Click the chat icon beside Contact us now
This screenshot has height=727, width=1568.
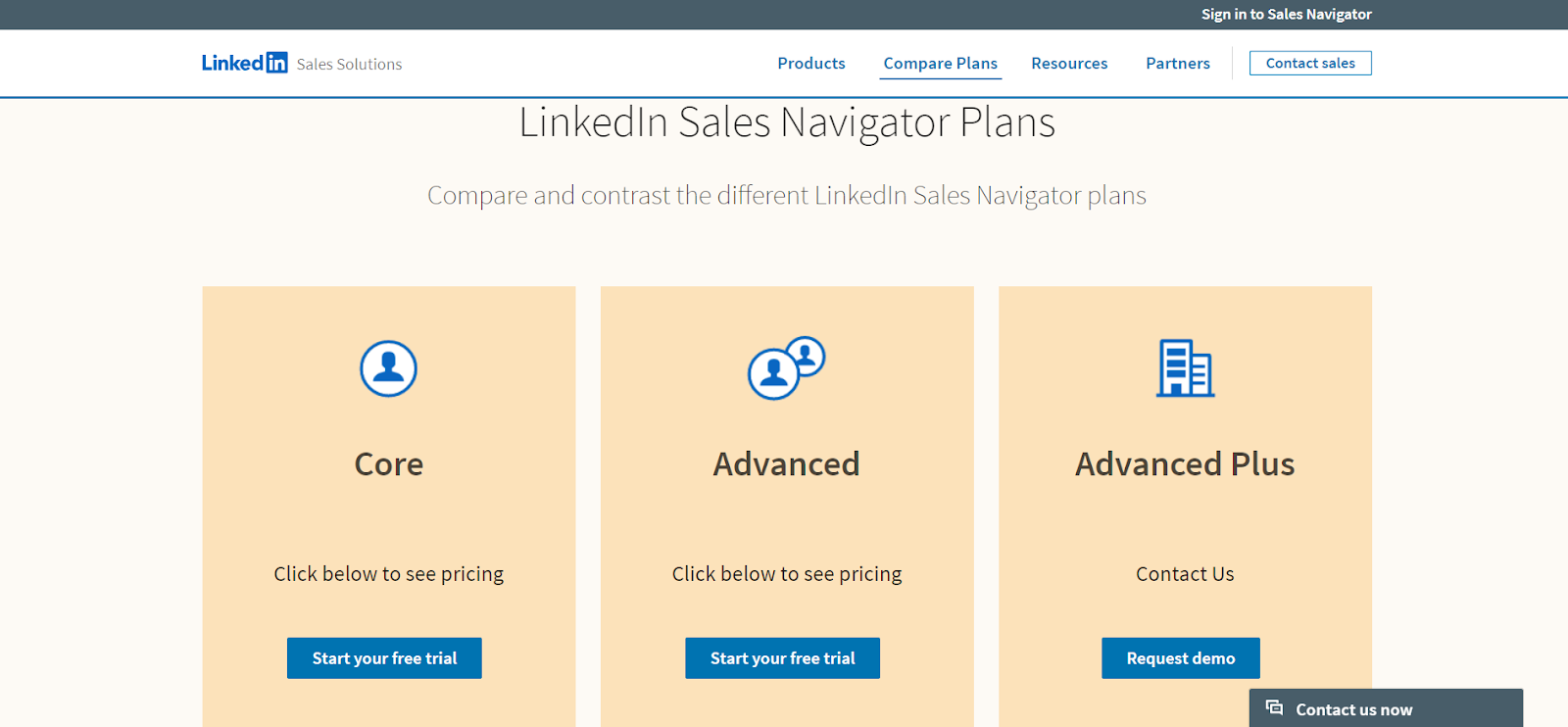[1274, 707]
